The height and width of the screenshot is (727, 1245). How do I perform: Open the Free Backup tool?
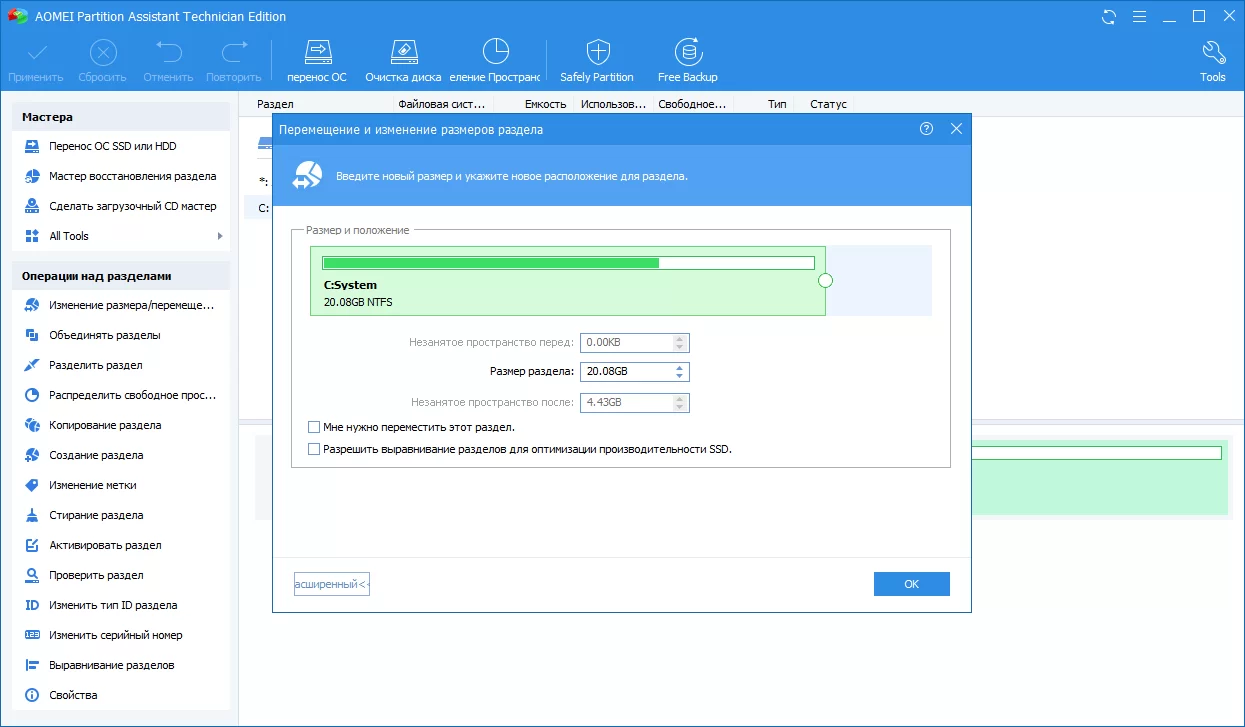pos(687,61)
